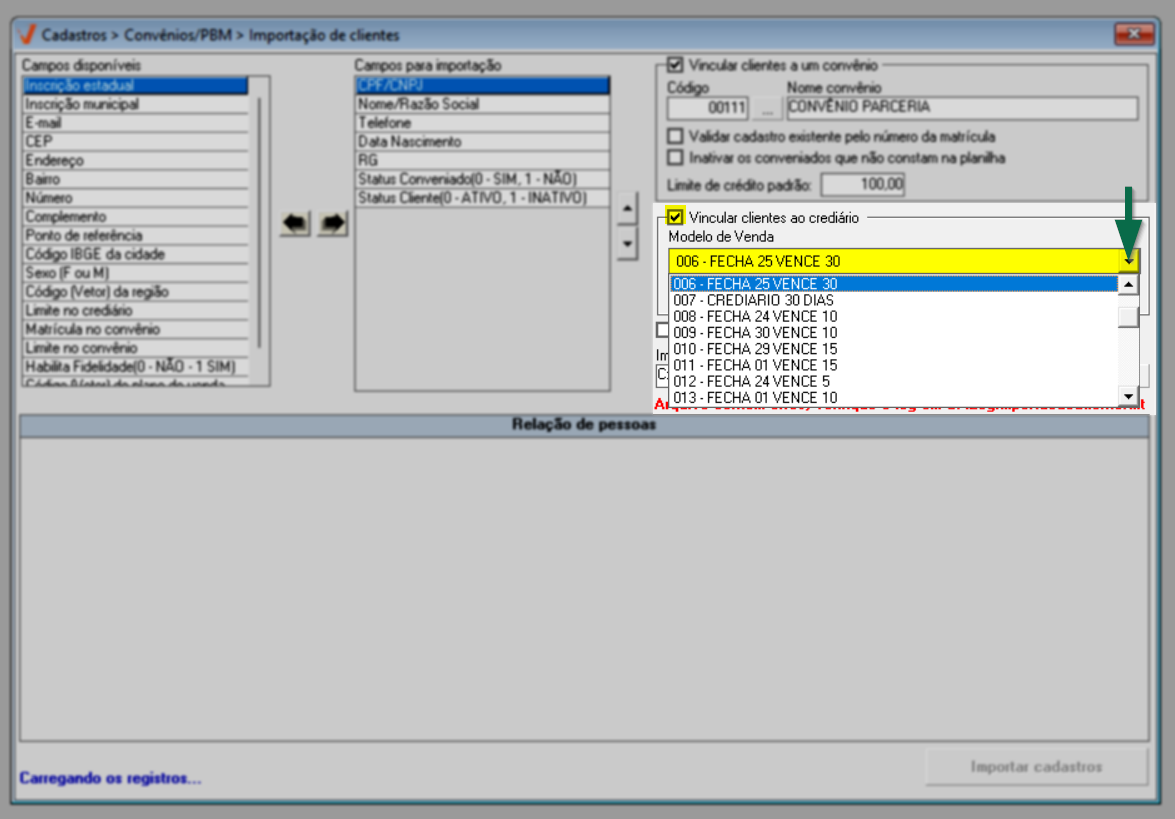Click the Código input field
Screen dimensions: 1175x819
coord(707,109)
